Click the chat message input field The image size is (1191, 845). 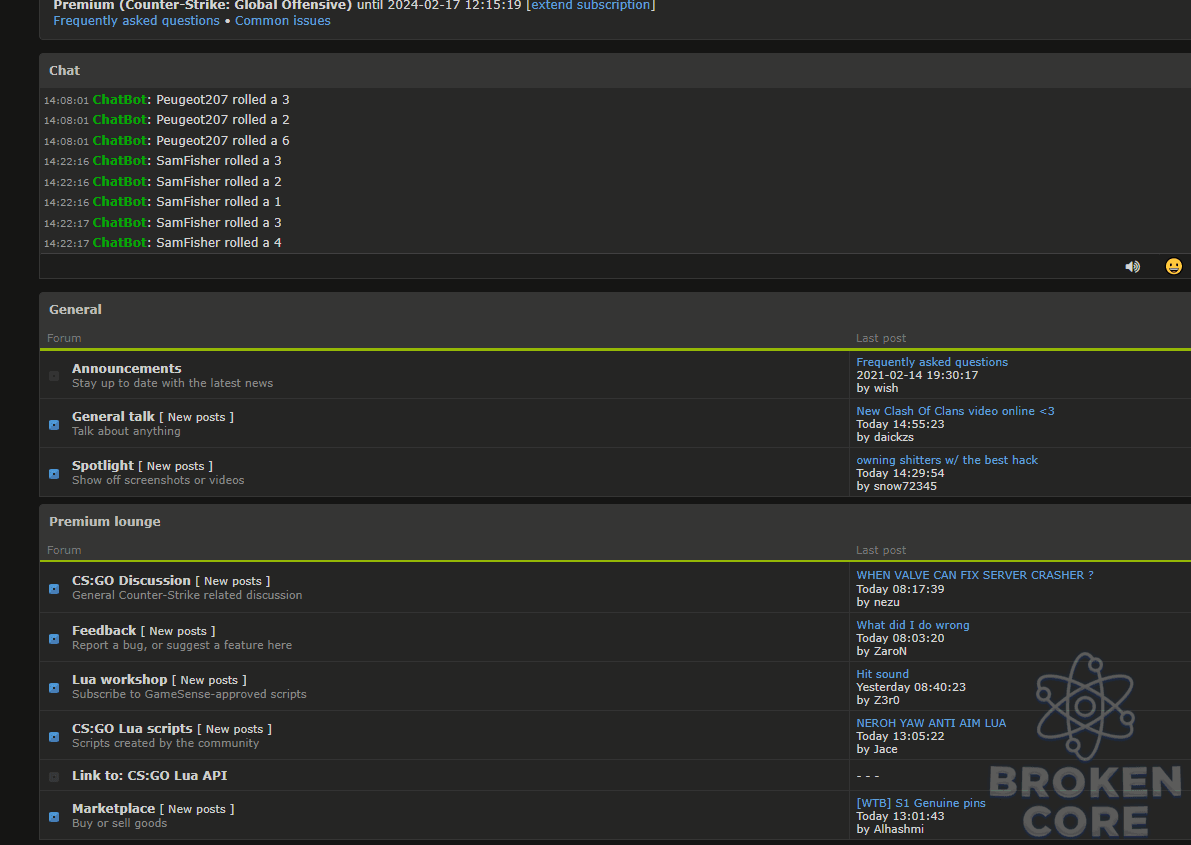click(577, 266)
